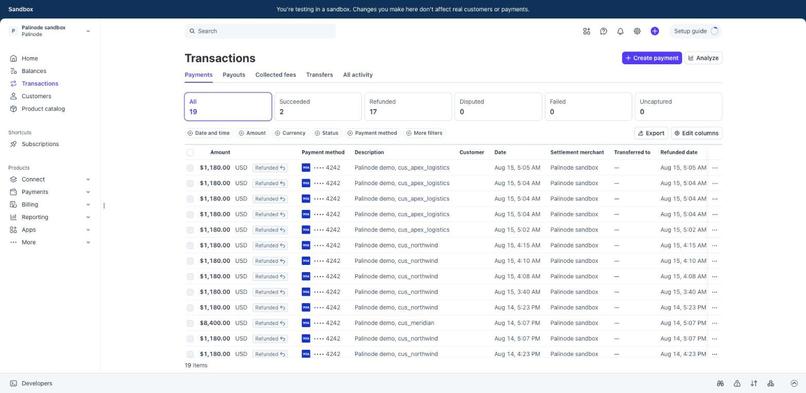Switch to the Payouts tab
806x393 pixels.
234,75
